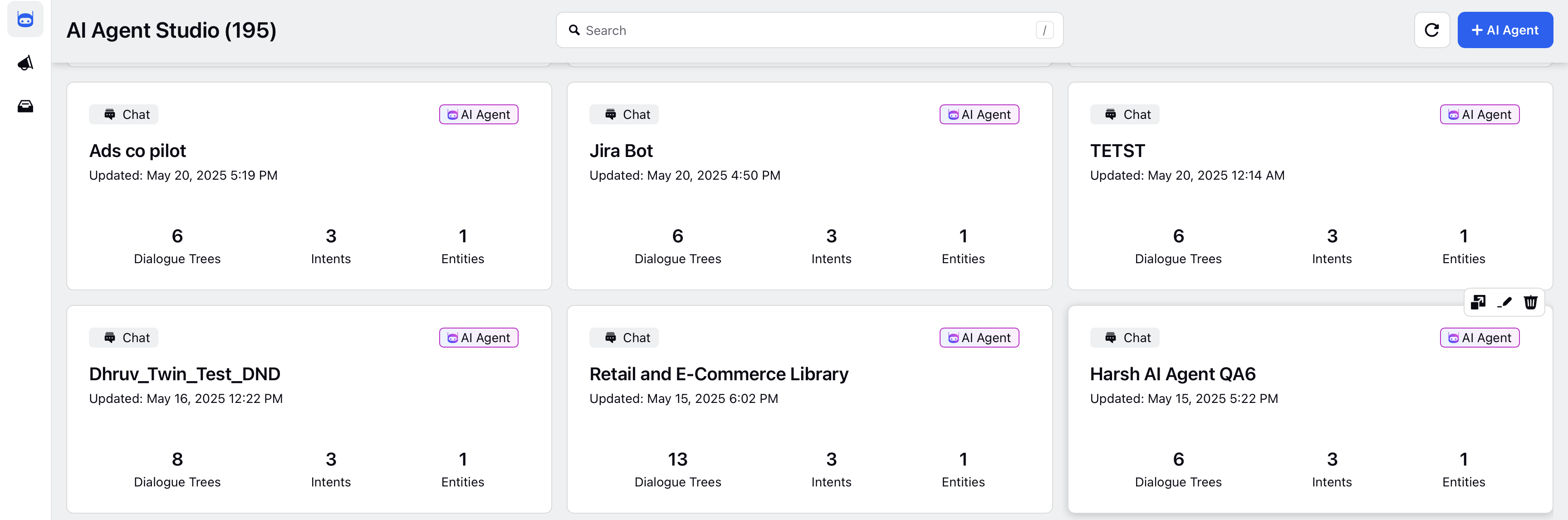Click AI Agent badge on Harsh AI Agent QA6
The height and width of the screenshot is (520, 1568).
(1479, 338)
